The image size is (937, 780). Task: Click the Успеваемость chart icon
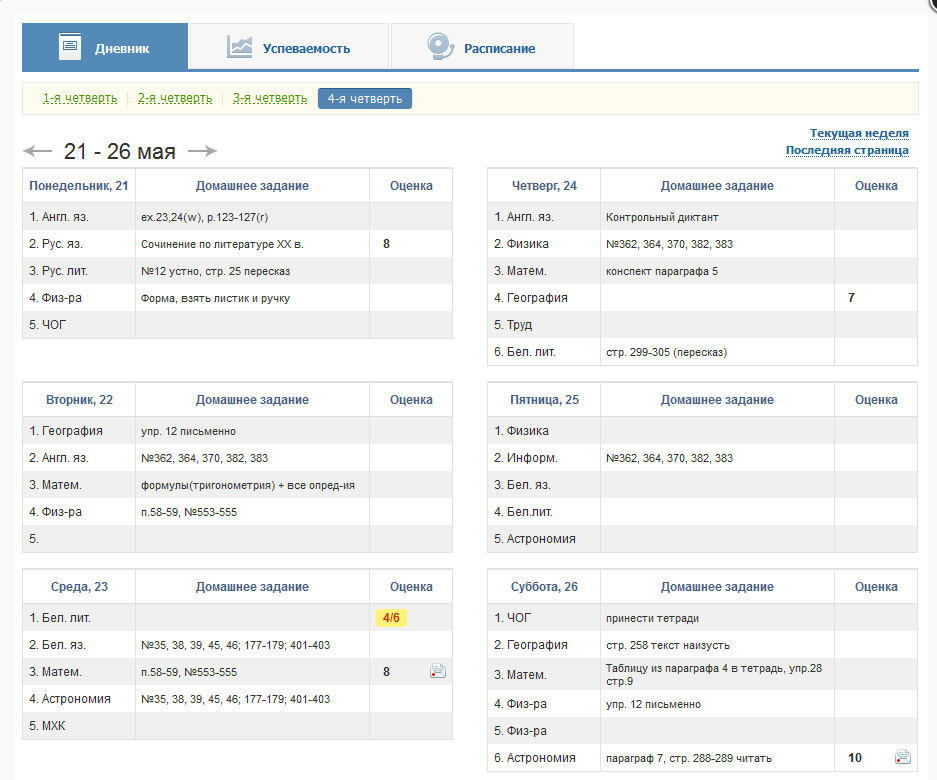click(x=239, y=47)
